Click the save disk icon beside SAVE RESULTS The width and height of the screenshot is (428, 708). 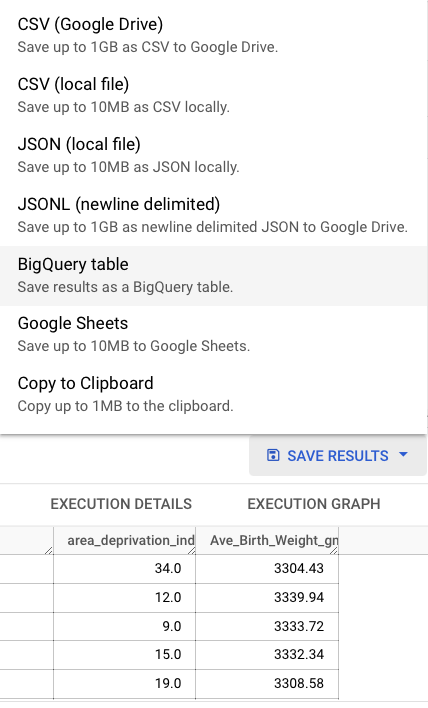273,455
